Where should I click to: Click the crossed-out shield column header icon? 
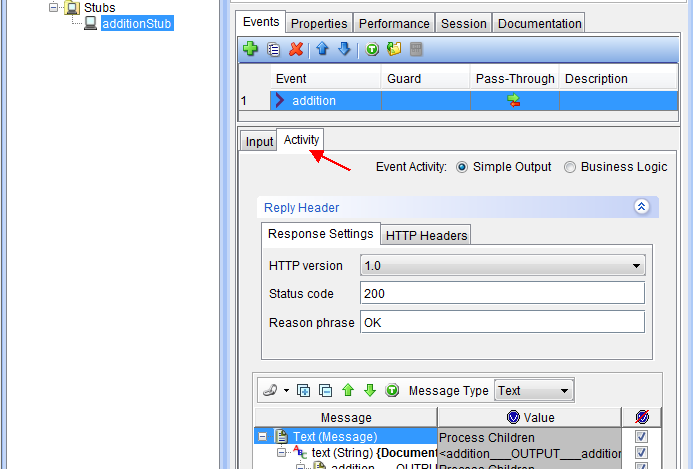click(x=642, y=417)
